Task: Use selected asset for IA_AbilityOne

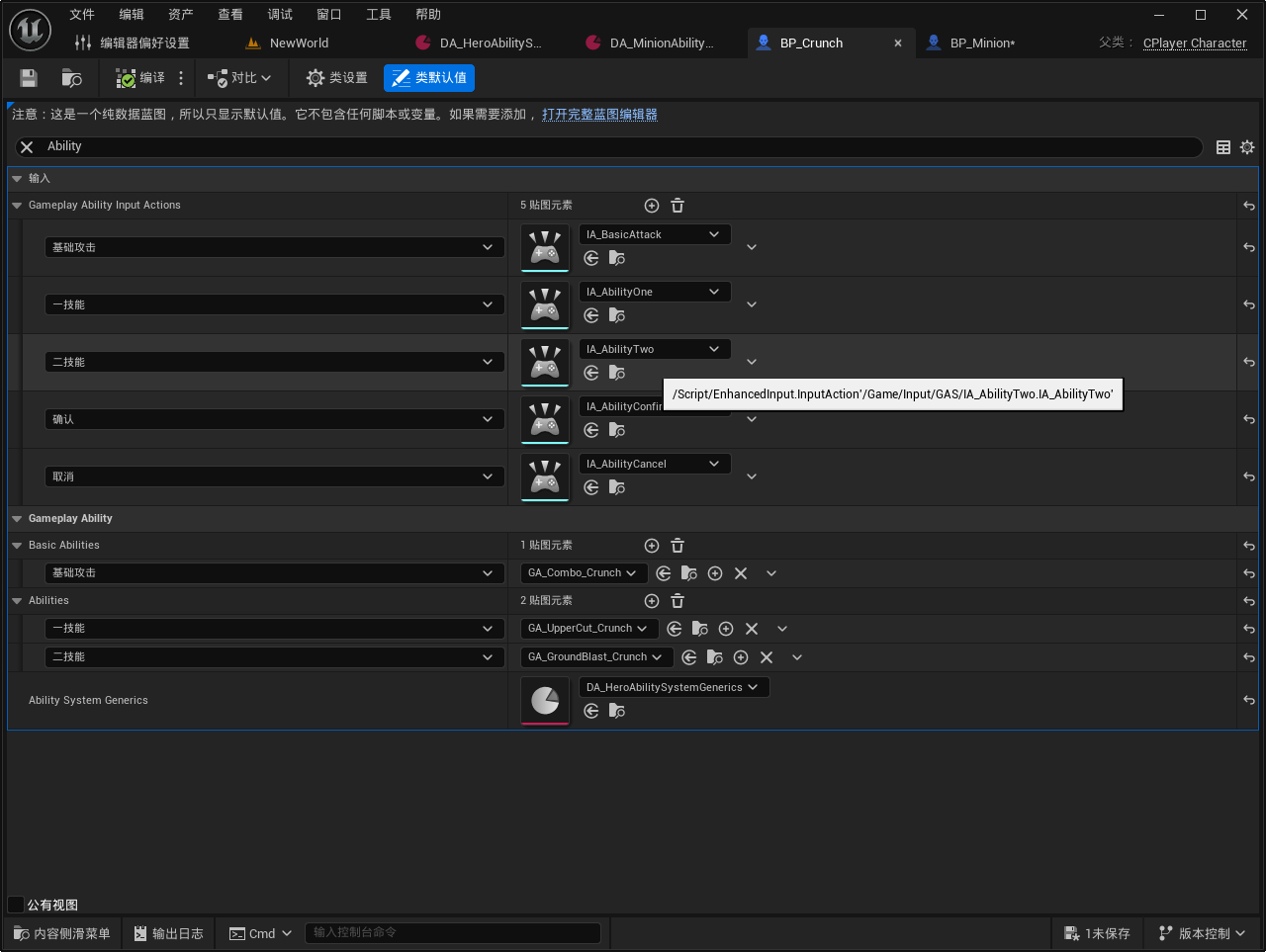Action: pyautogui.click(x=591, y=315)
